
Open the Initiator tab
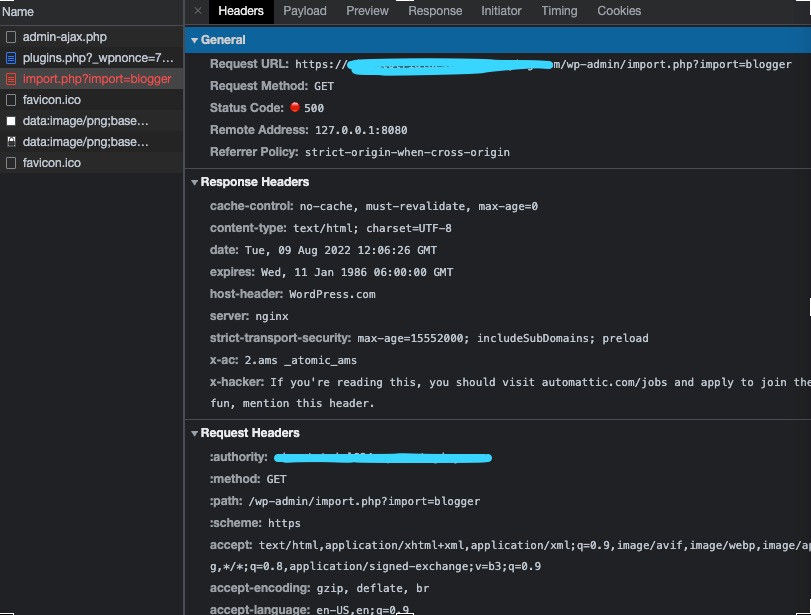click(x=501, y=11)
